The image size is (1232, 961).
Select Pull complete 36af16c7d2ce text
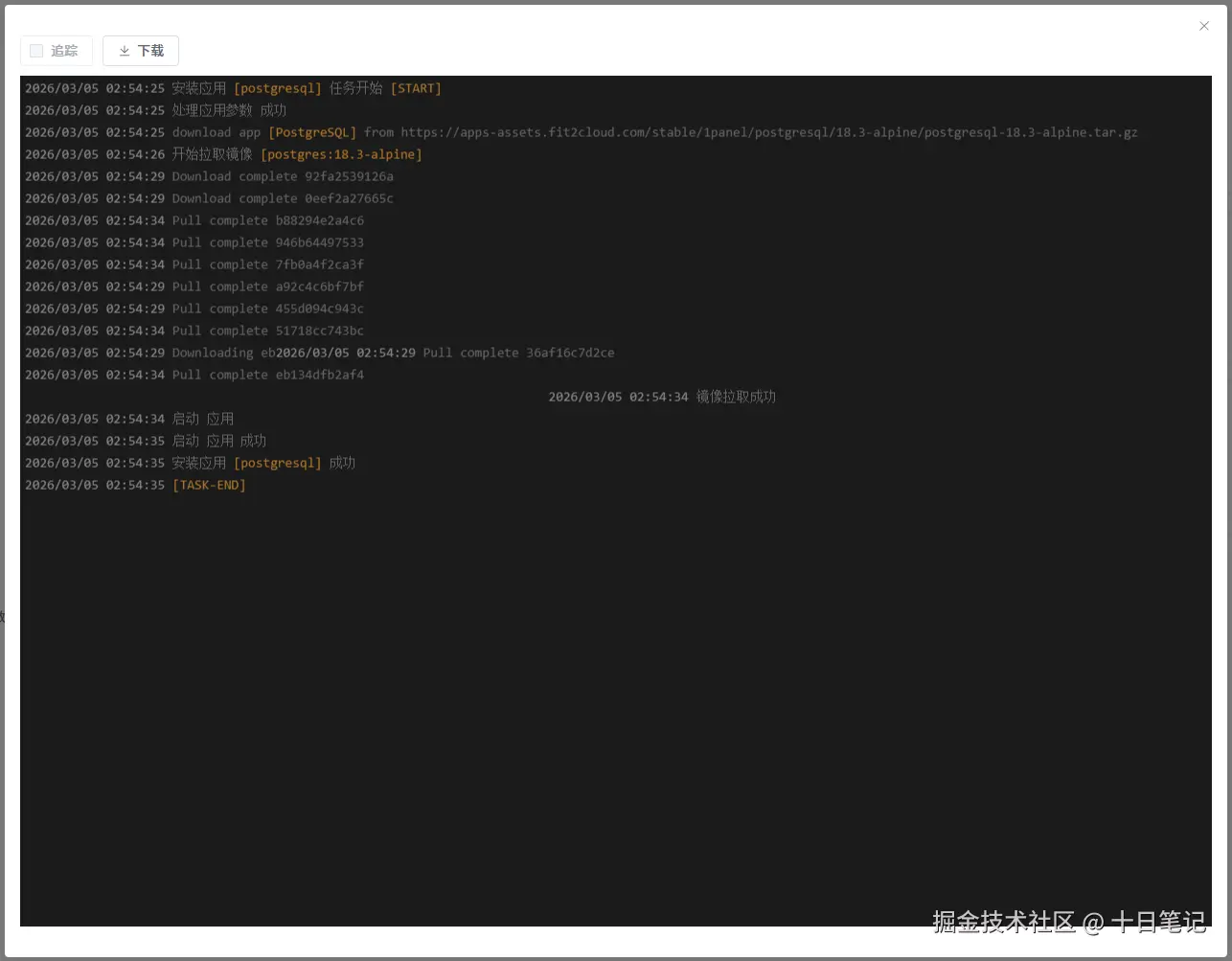(x=518, y=353)
